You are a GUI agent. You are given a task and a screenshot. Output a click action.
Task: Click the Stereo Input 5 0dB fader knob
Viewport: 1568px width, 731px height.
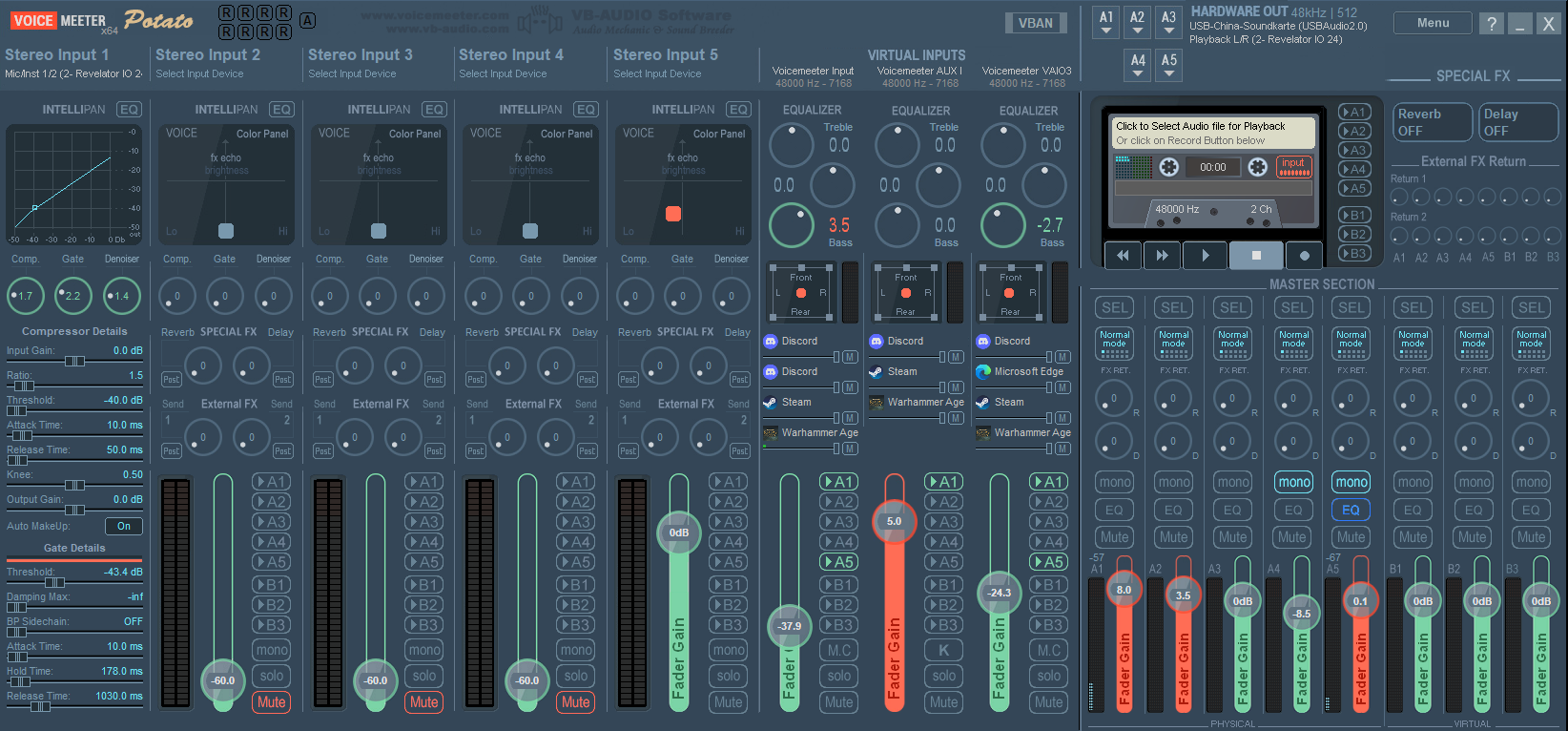678,533
